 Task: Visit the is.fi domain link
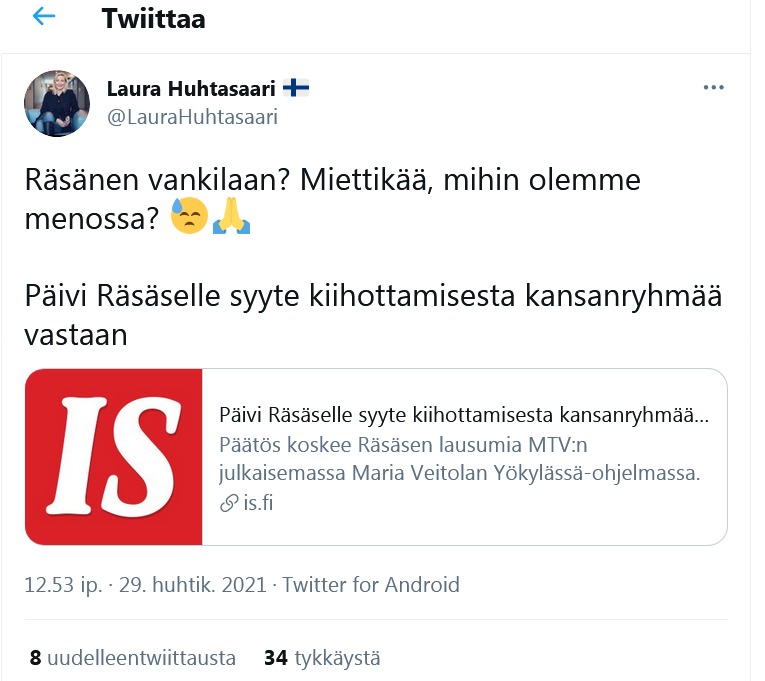coord(258,503)
